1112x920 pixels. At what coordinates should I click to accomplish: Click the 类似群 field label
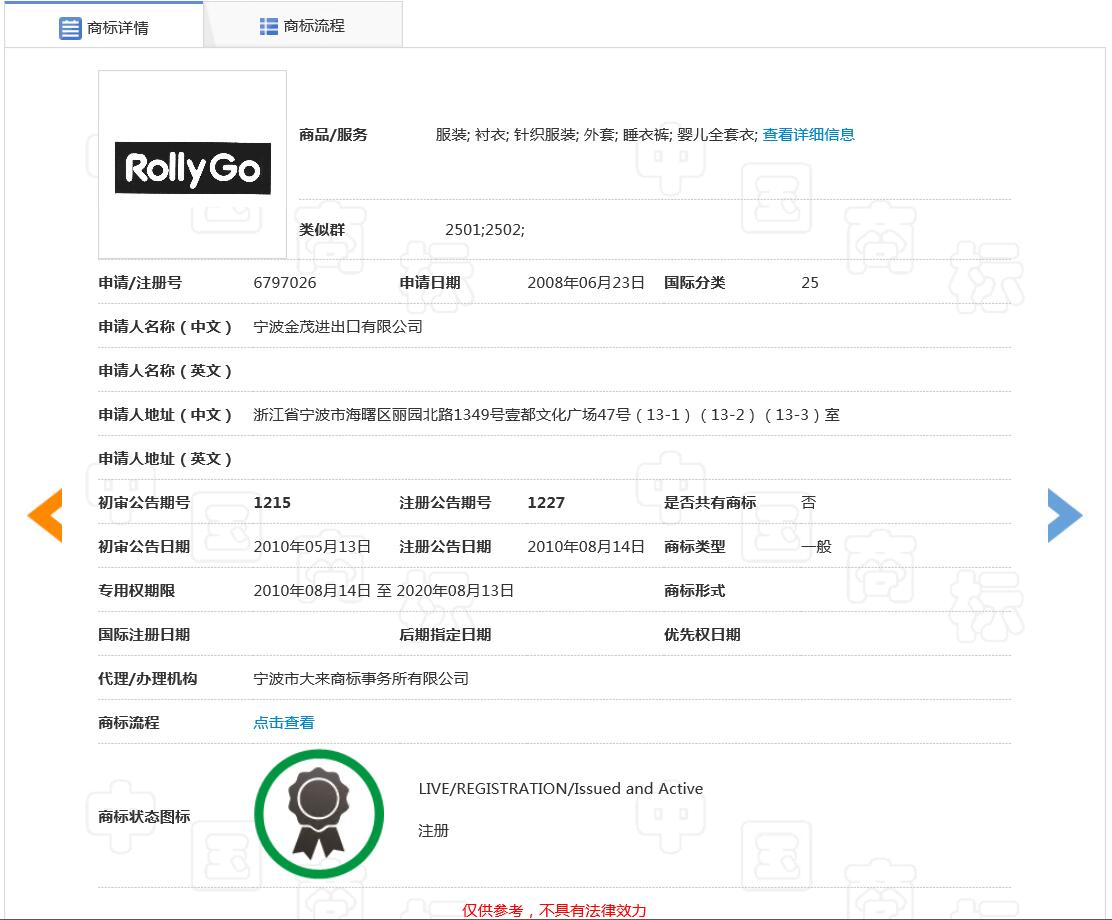pos(322,230)
